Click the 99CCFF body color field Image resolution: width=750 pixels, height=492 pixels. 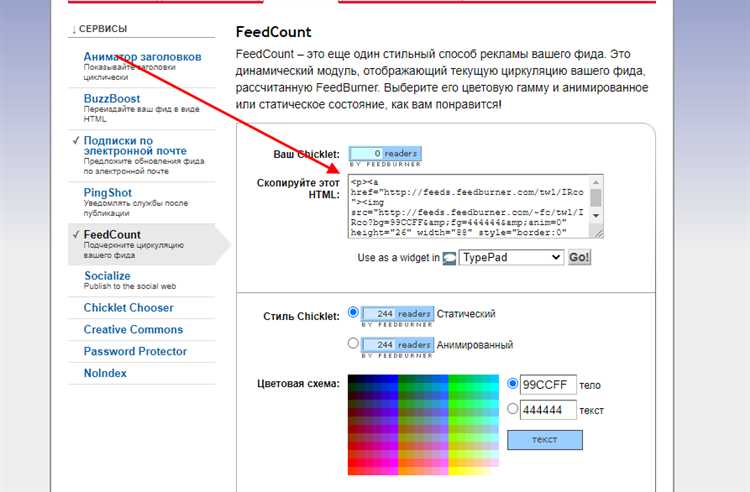click(x=548, y=384)
